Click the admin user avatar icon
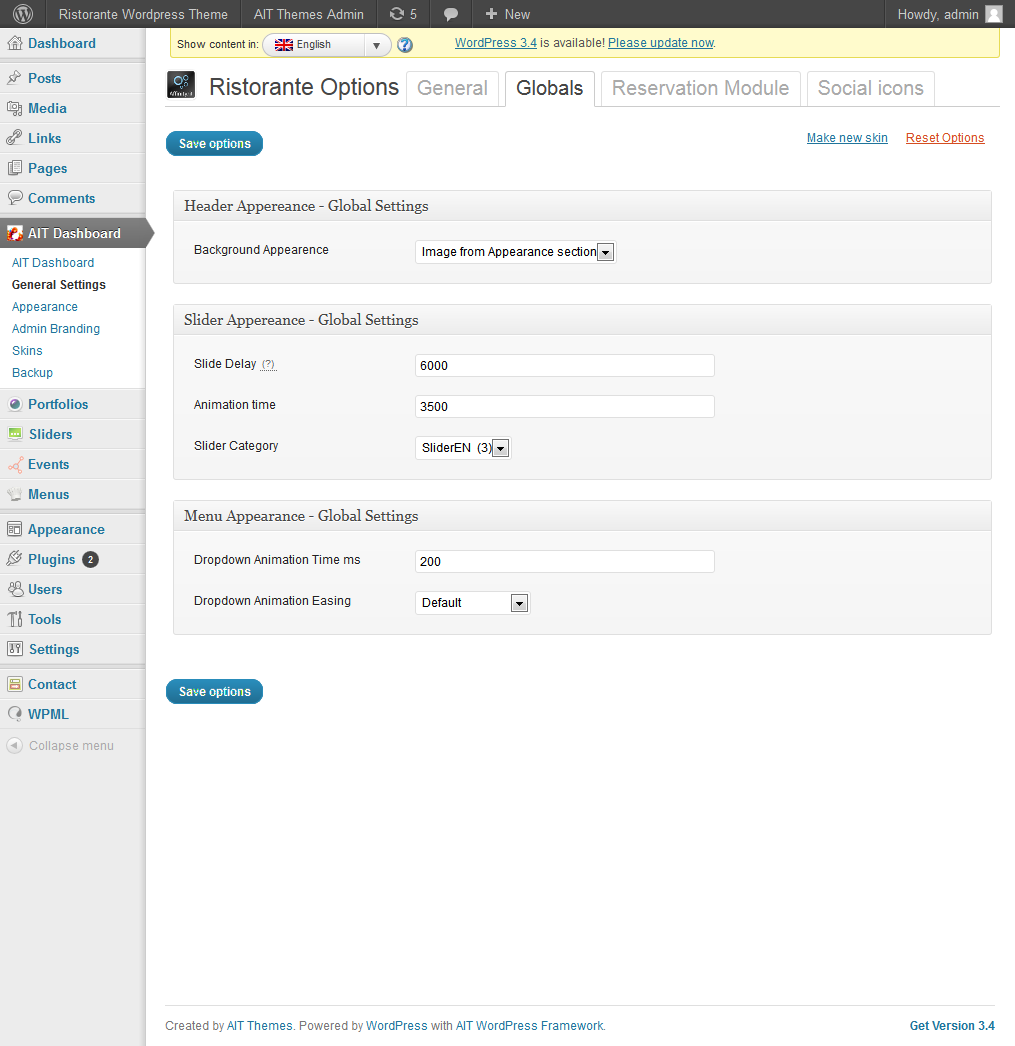 pos(993,14)
